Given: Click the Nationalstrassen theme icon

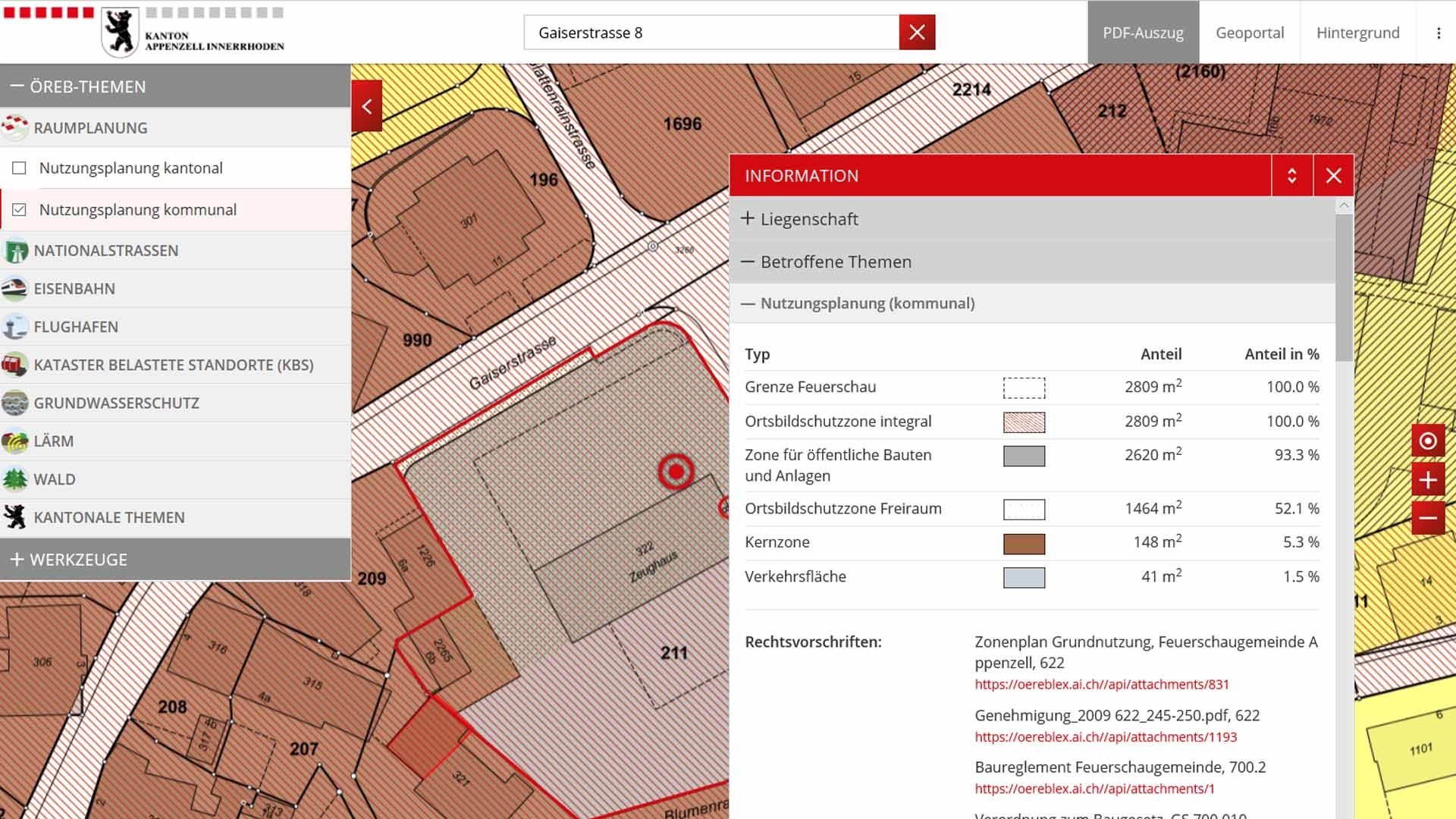Looking at the screenshot, I should pyautogui.click(x=15, y=250).
